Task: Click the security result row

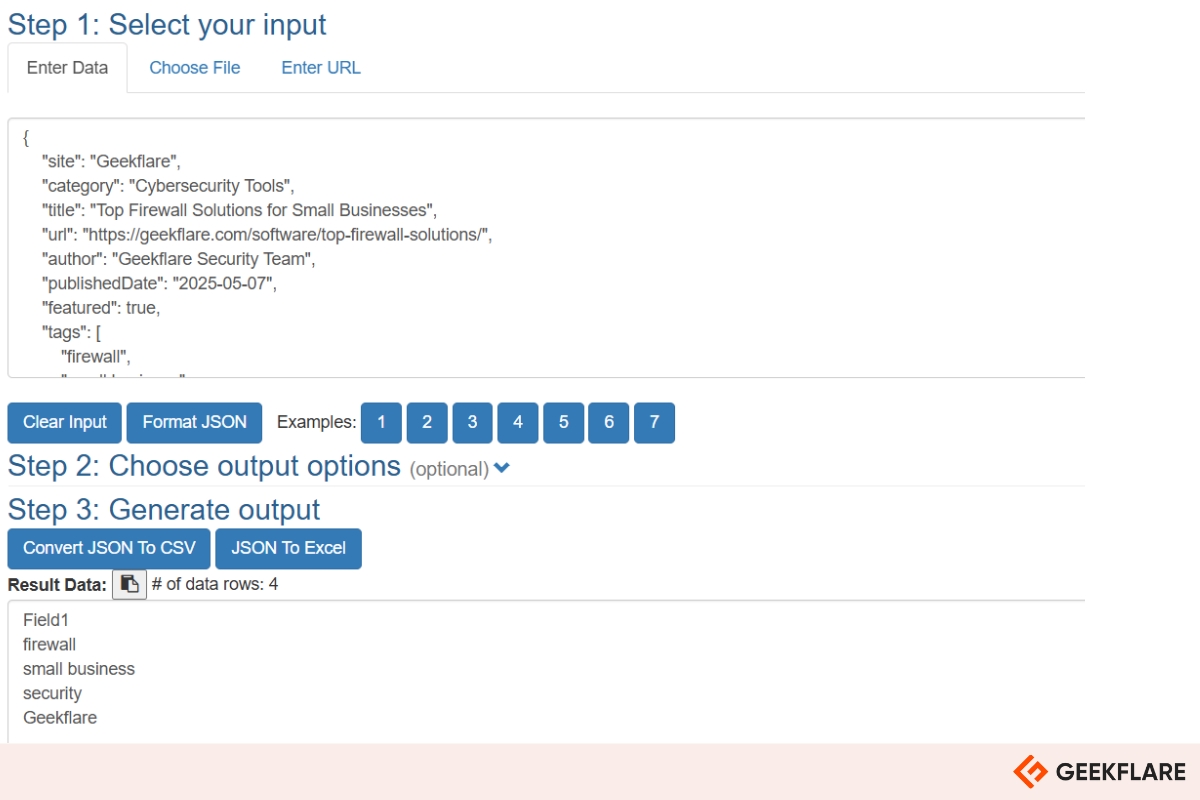Action: (x=52, y=694)
